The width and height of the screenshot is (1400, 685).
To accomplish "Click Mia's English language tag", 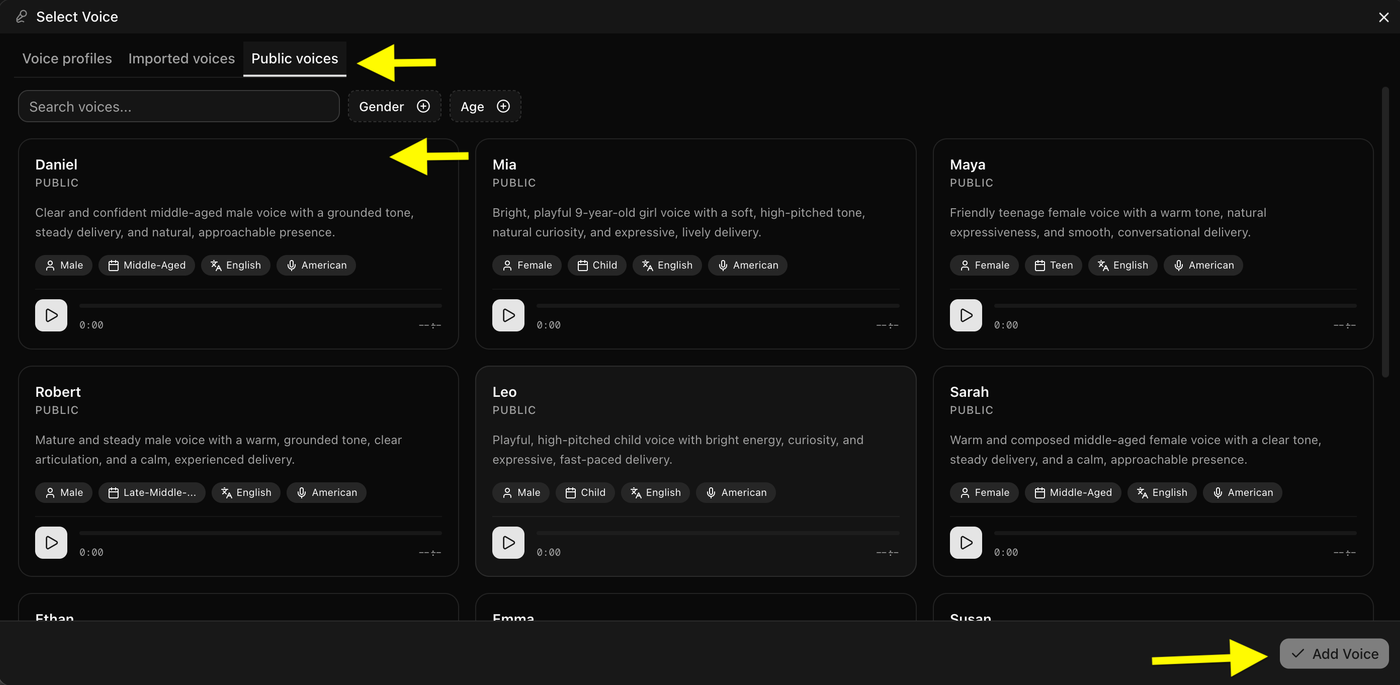I will click(x=667, y=265).
